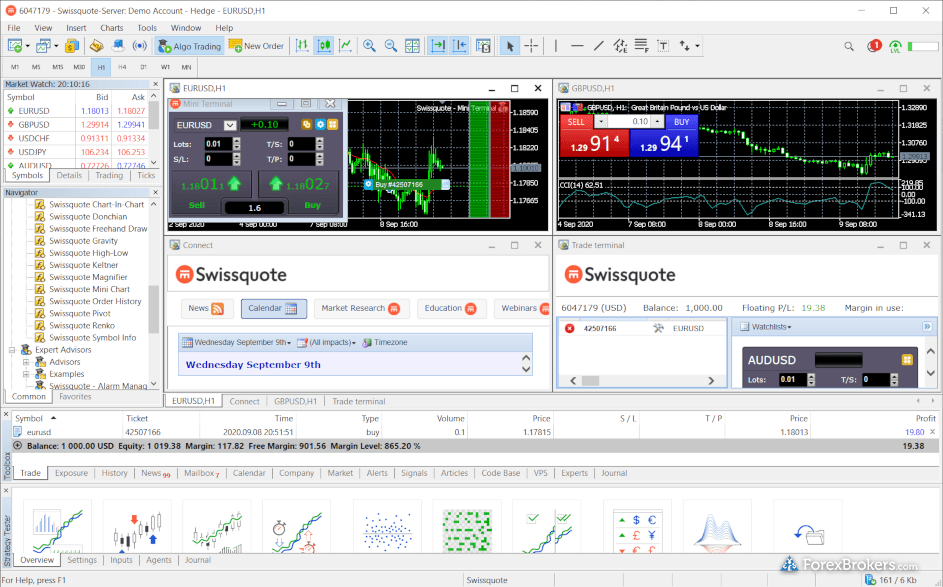Viewport: 943px width, 587px height.
Task: Switch chart to bar chart mode
Action: coord(303,46)
